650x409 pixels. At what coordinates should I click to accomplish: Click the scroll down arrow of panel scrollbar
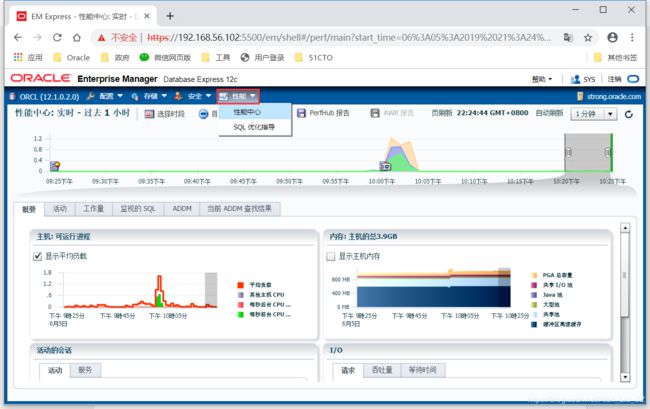coord(625,377)
